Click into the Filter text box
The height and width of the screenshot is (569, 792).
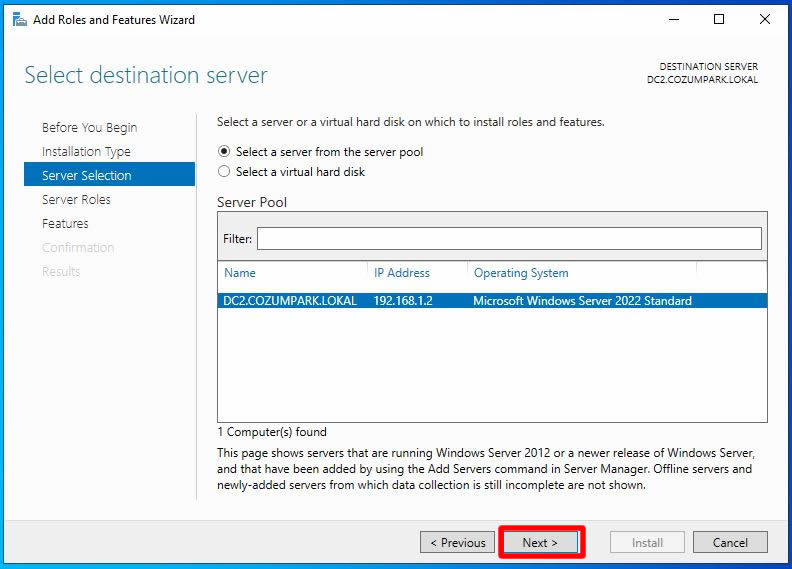point(508,239)
